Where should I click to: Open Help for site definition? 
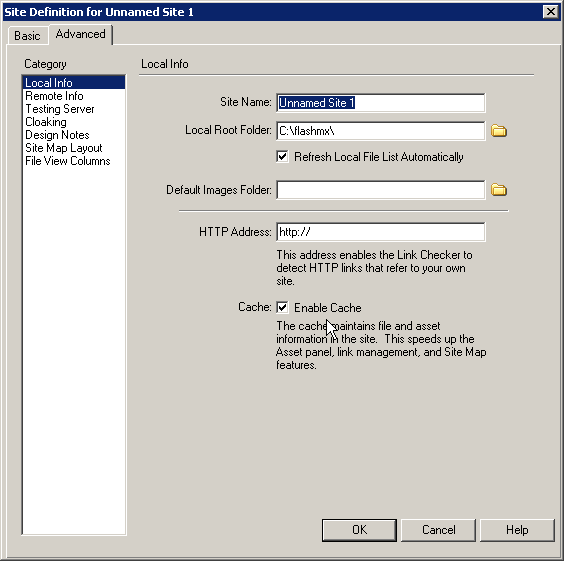pyautogui.click(x=517, y=530)
